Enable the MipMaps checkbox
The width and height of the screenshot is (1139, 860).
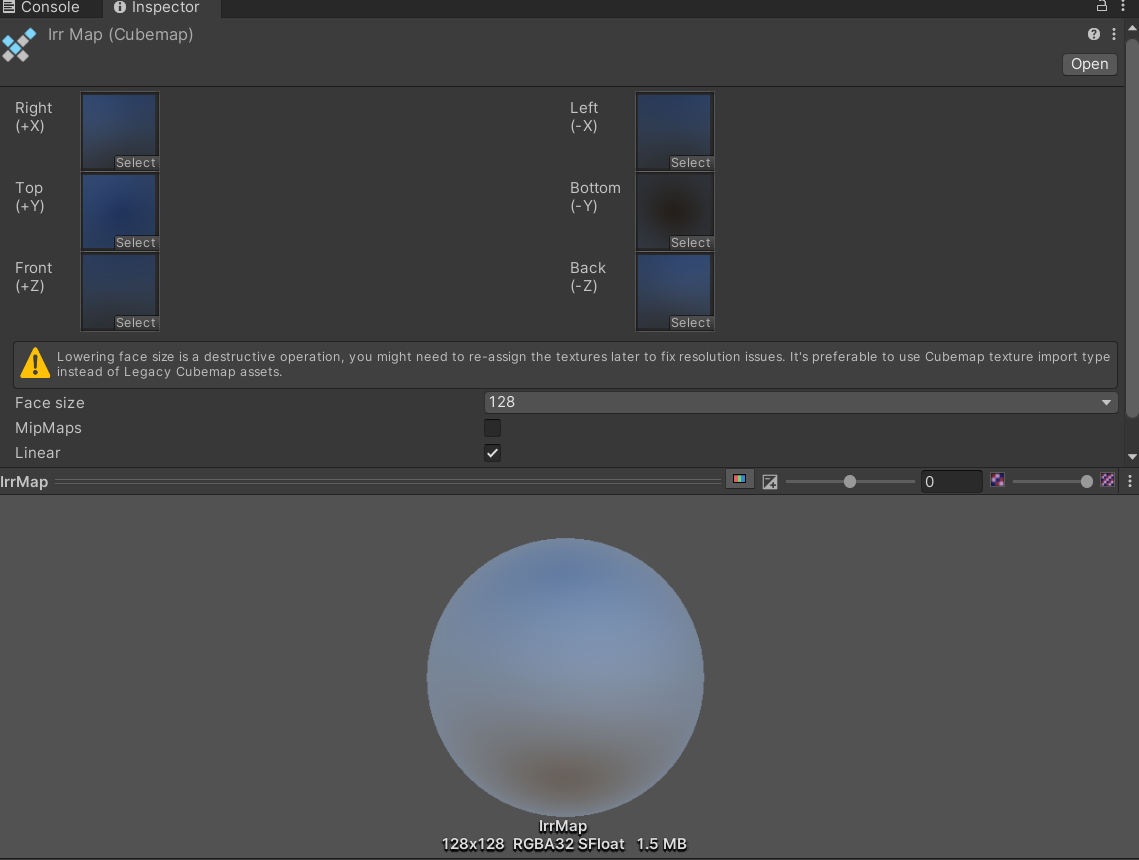point(492,427)
